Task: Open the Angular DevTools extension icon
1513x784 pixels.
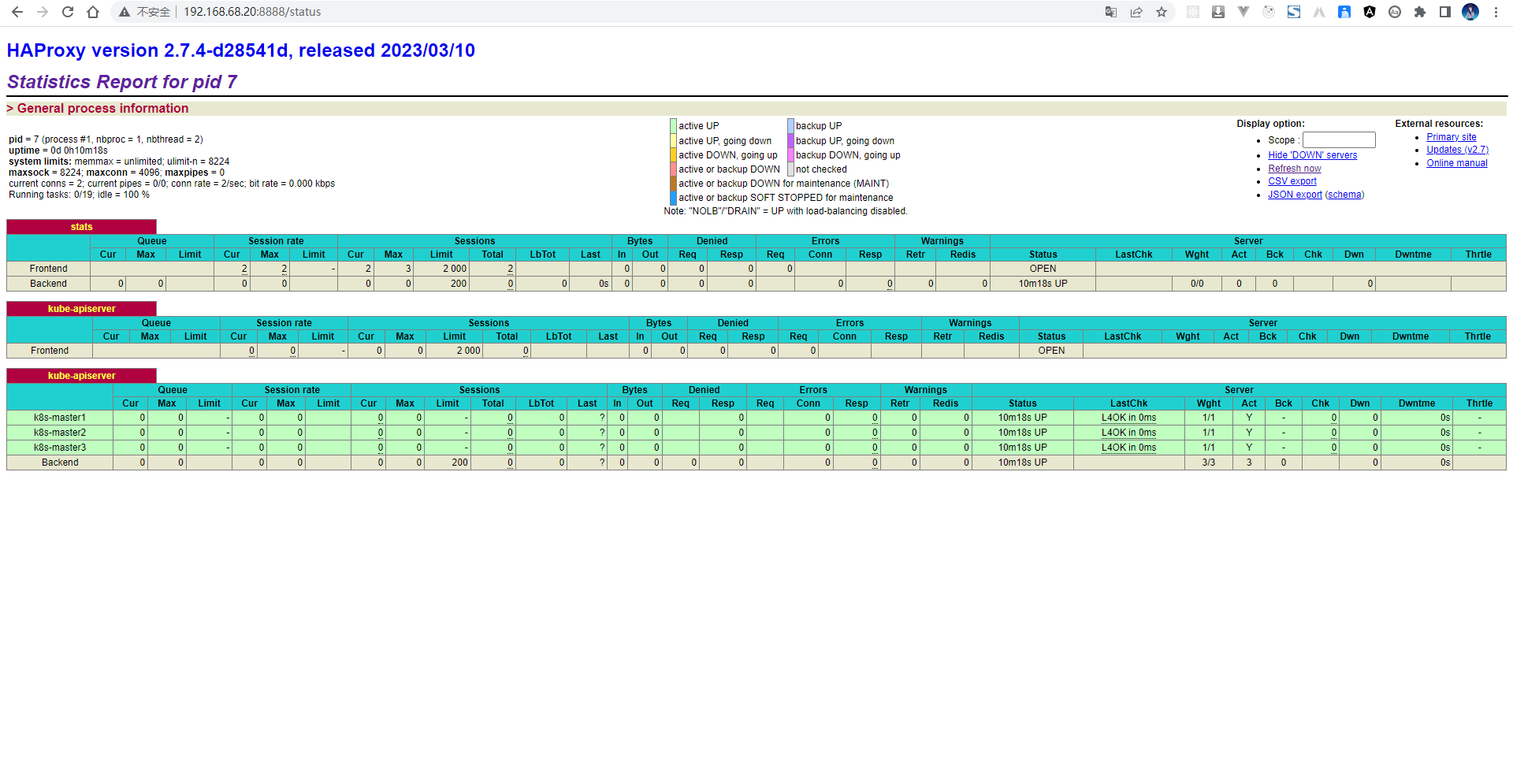Action: tap(1370, 12)
